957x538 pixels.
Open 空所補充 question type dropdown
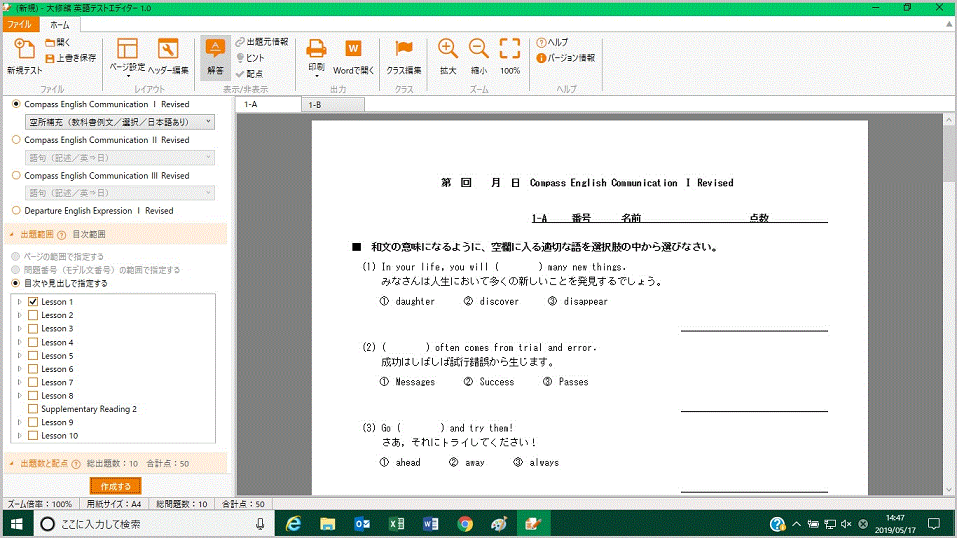point(120,122)
